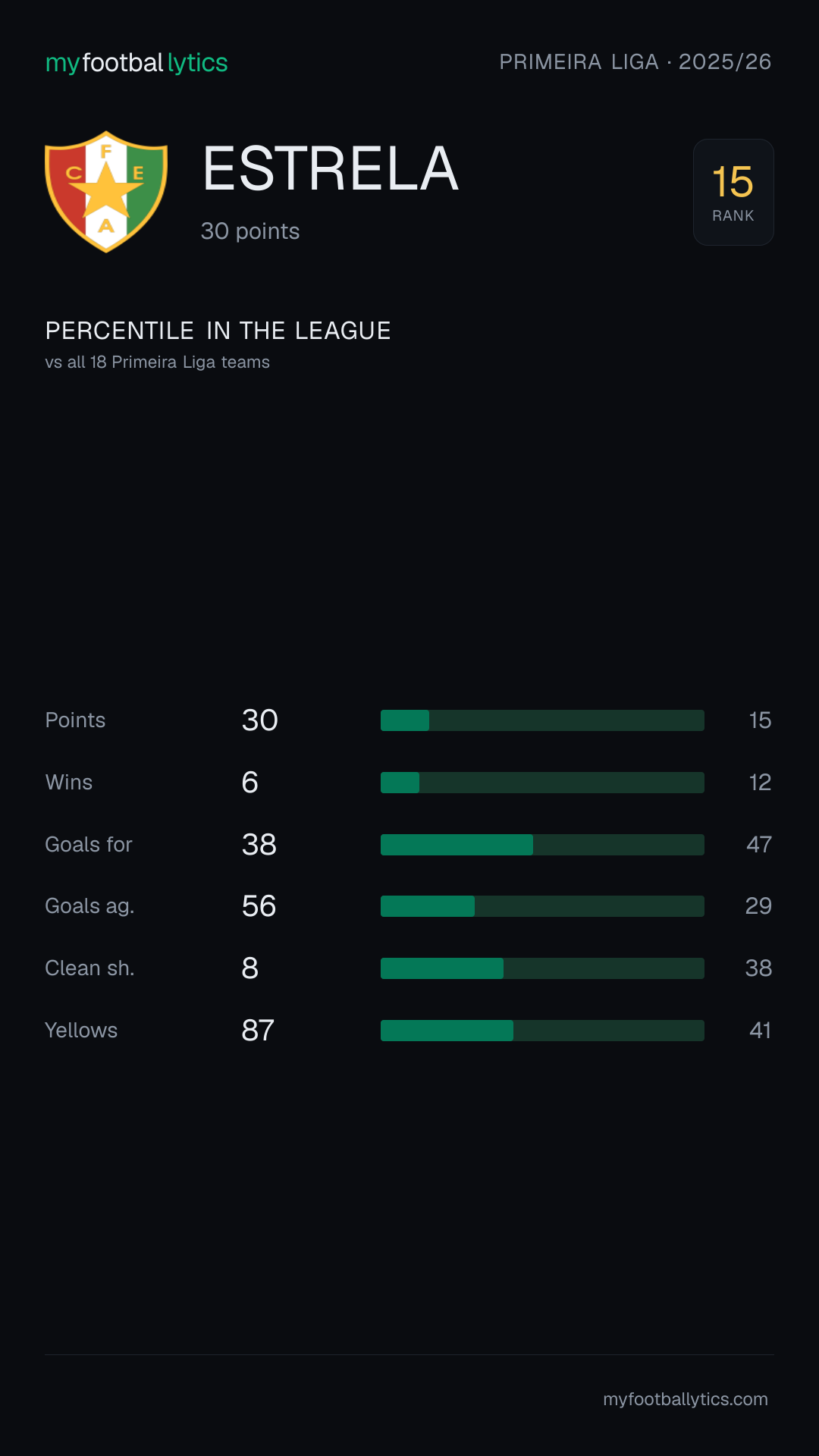Image resolution: width=819 pixels, height=1456 pixels.
Task: Select the 30 points subtitle text
Action: [x=250, y=231]
